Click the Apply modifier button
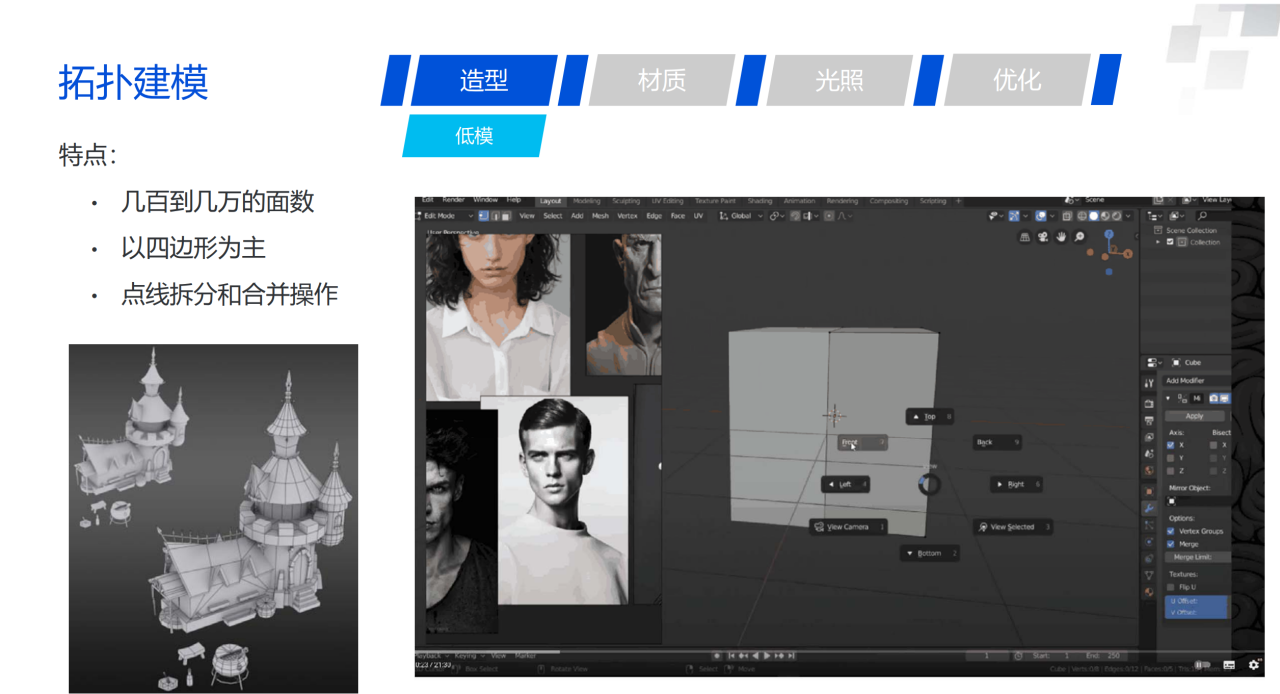 point(1194,416)
